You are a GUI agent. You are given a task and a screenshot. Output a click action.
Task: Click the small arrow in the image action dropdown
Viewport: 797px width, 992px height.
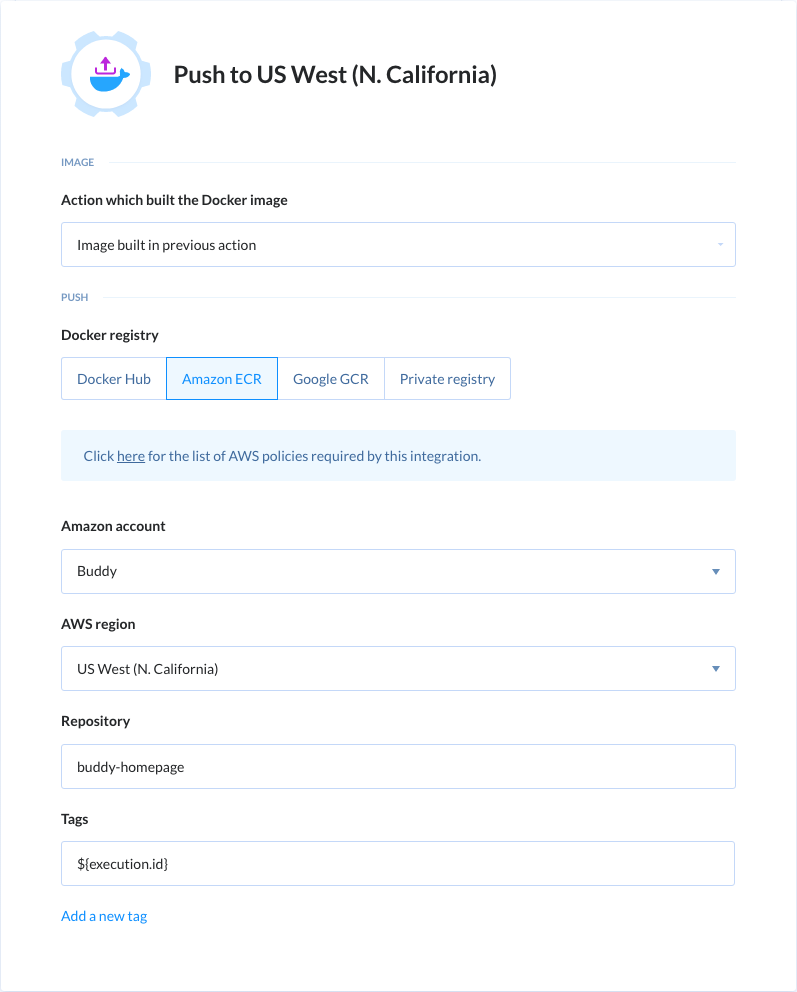(x=720, y=245)
